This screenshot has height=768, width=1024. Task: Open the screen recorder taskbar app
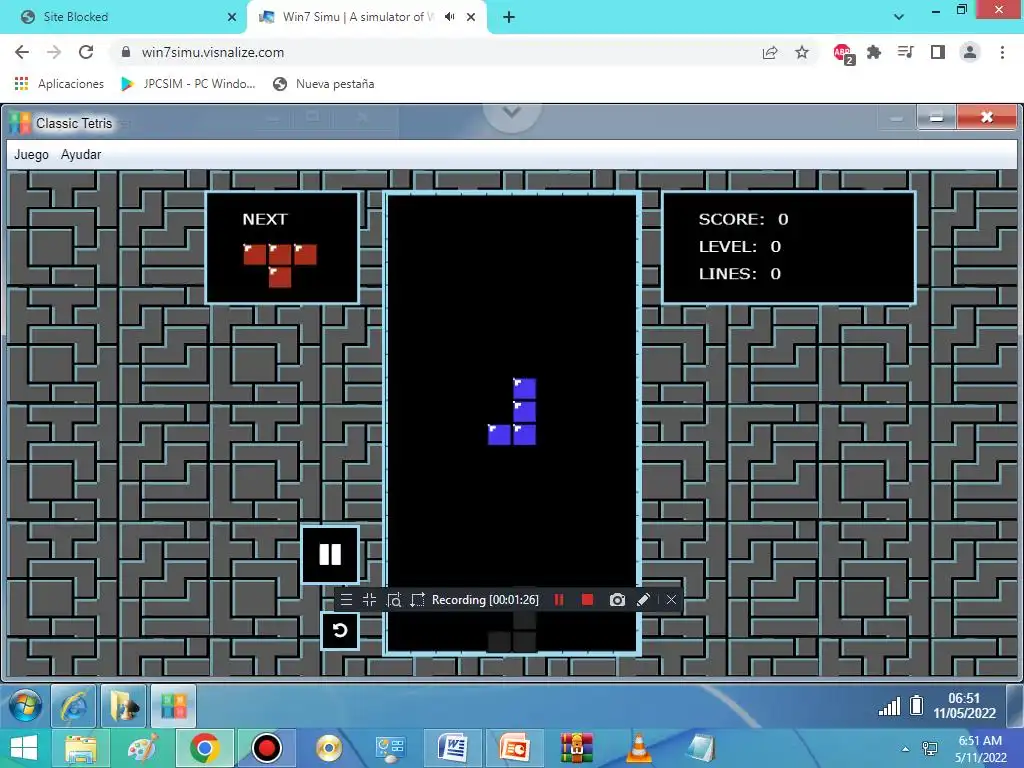pos(266,748)
